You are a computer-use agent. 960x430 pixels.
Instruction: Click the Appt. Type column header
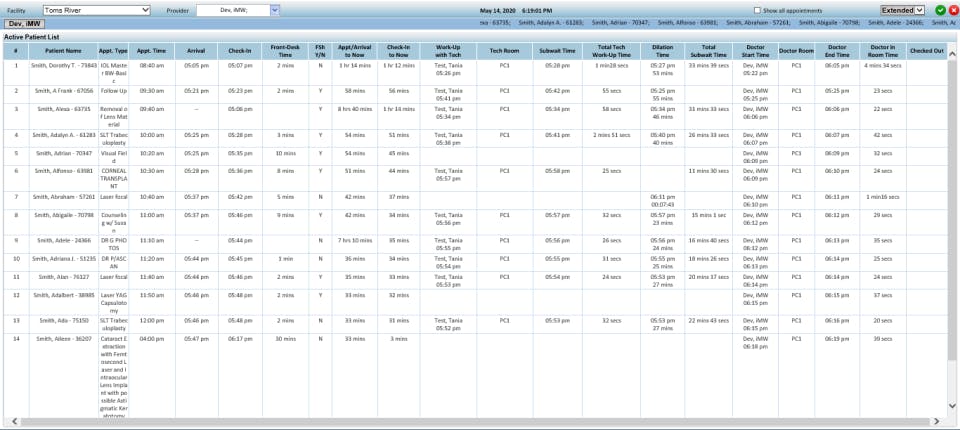(x=113, y=51)
